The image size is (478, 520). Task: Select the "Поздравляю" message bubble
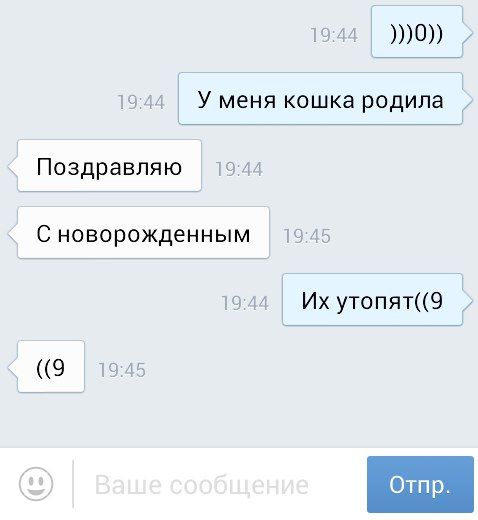click(x=109, y=166)
